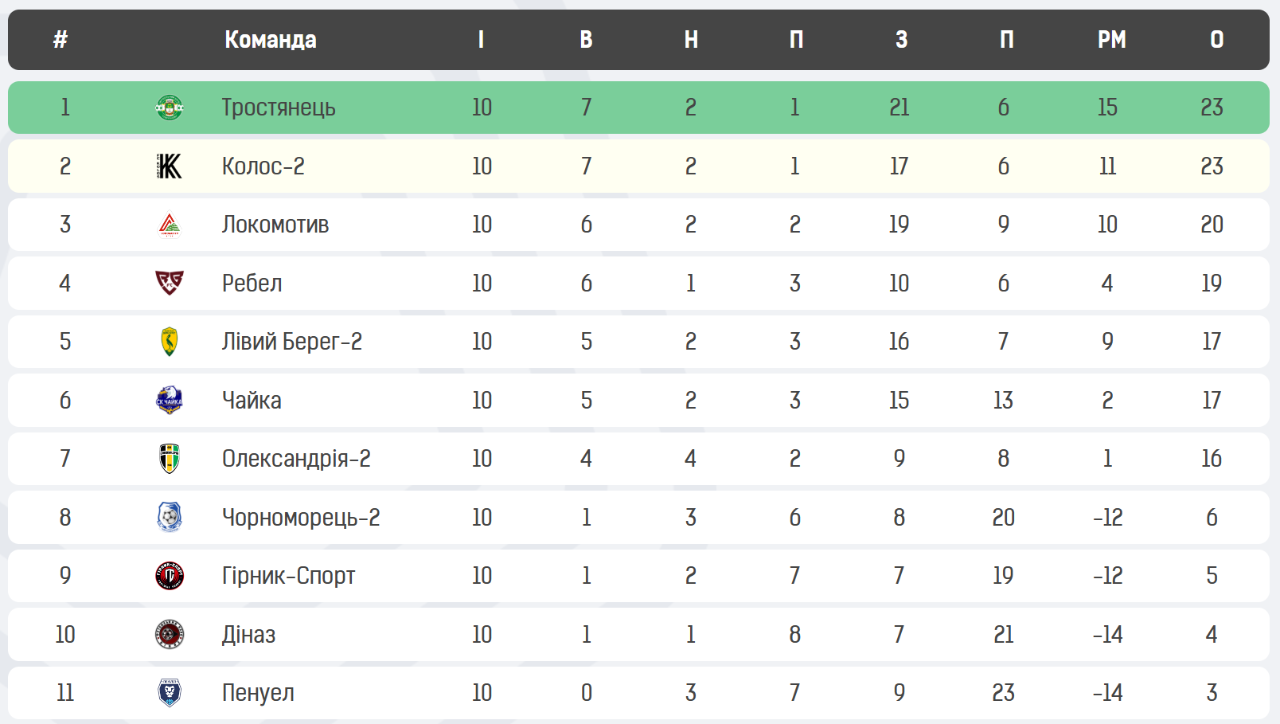This screenshot has height=724, width=1280.
Task: Select the Локомотив team name
Action: pyautogui.click(x=275, y=225)
